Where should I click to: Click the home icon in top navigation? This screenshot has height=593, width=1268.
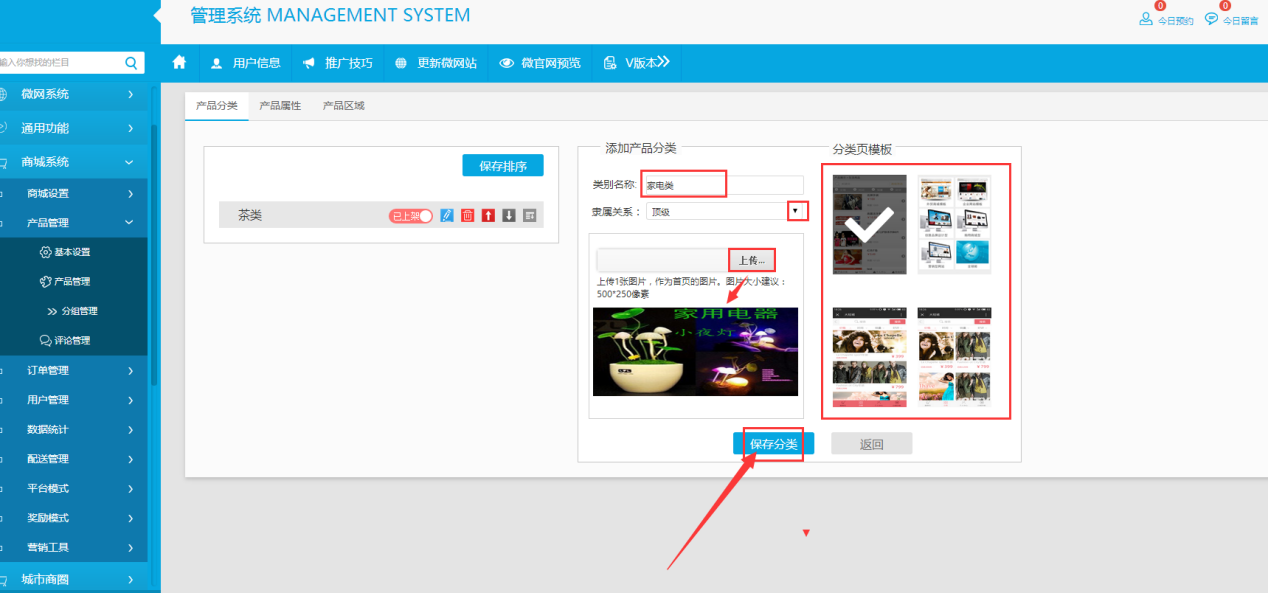click(x=180, y=62)
